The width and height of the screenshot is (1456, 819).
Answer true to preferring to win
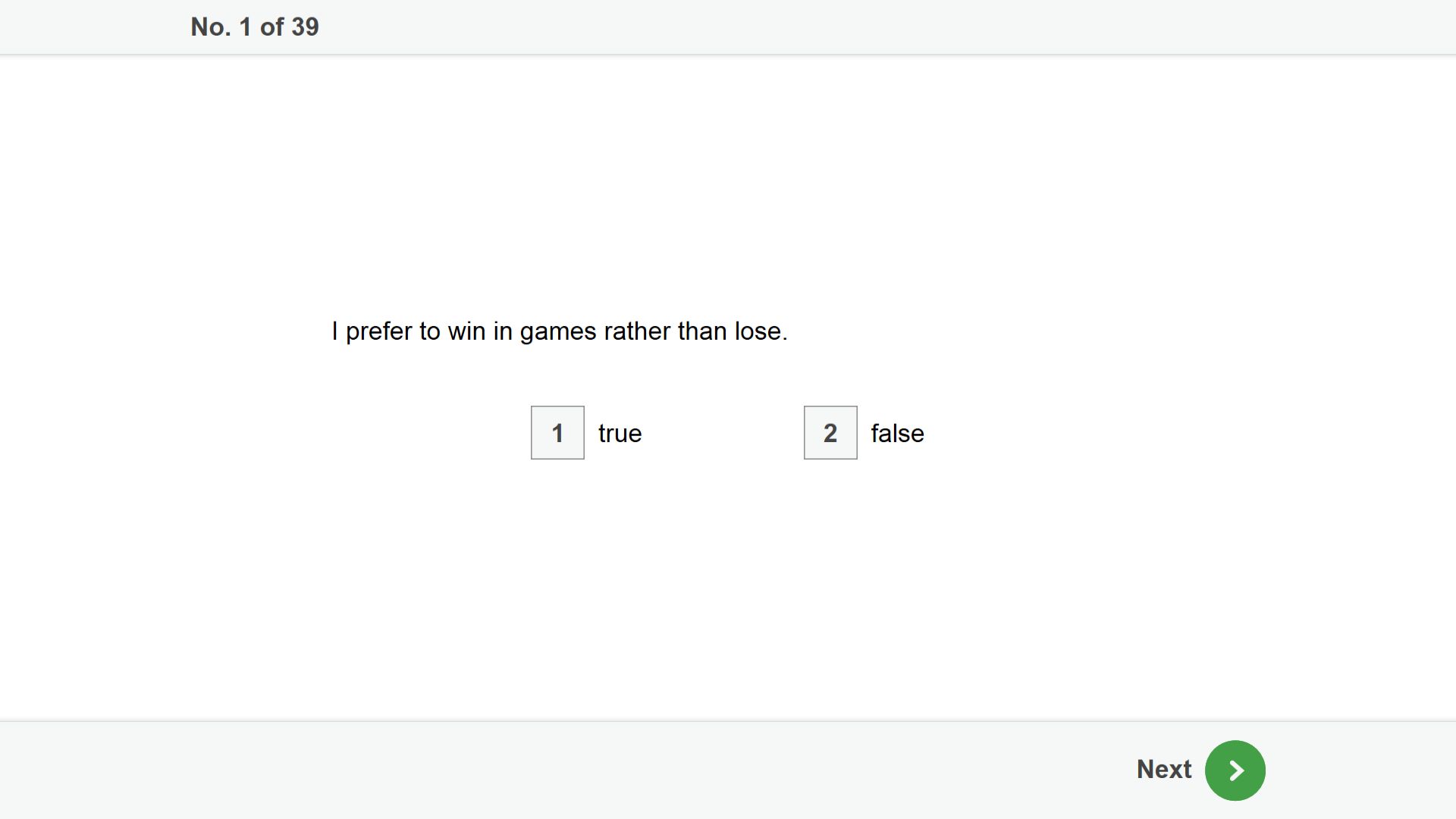coord(557,432)
